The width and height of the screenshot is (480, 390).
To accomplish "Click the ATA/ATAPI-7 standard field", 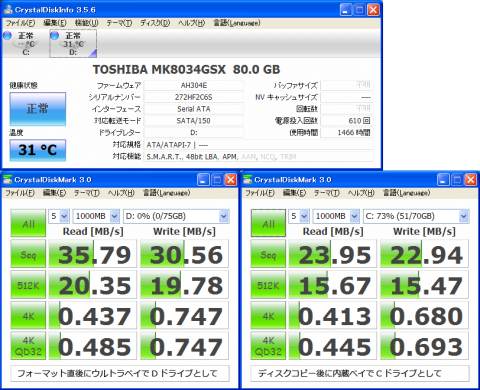I will [x=259, y=145].
